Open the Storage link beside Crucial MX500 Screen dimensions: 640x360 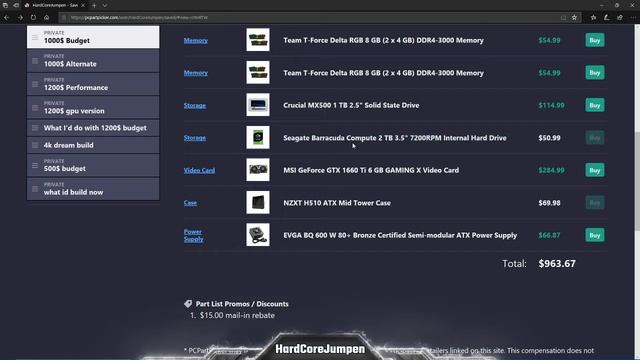(195, 105)
